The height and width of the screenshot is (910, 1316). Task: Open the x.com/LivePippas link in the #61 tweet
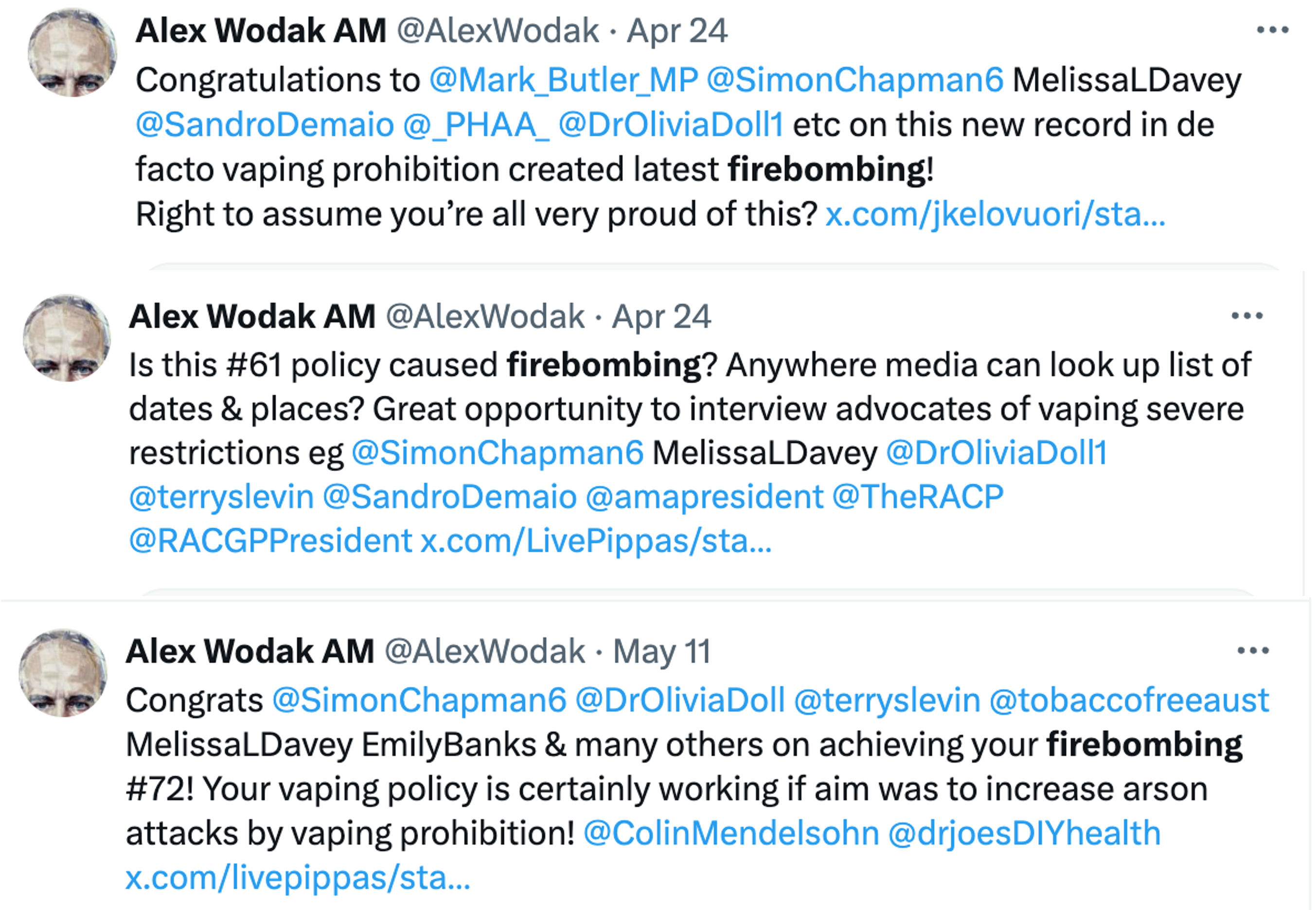(x=596, y=541)
